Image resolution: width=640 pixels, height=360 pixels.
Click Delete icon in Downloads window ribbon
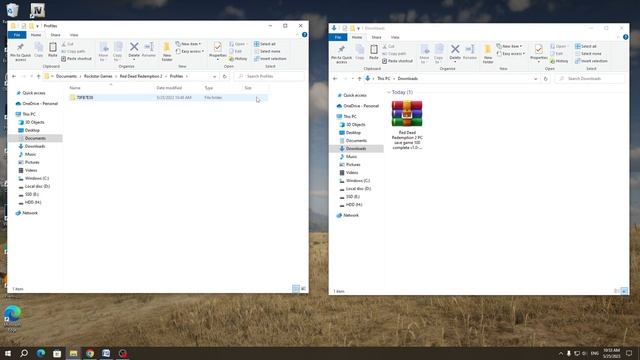click(455, 52)
